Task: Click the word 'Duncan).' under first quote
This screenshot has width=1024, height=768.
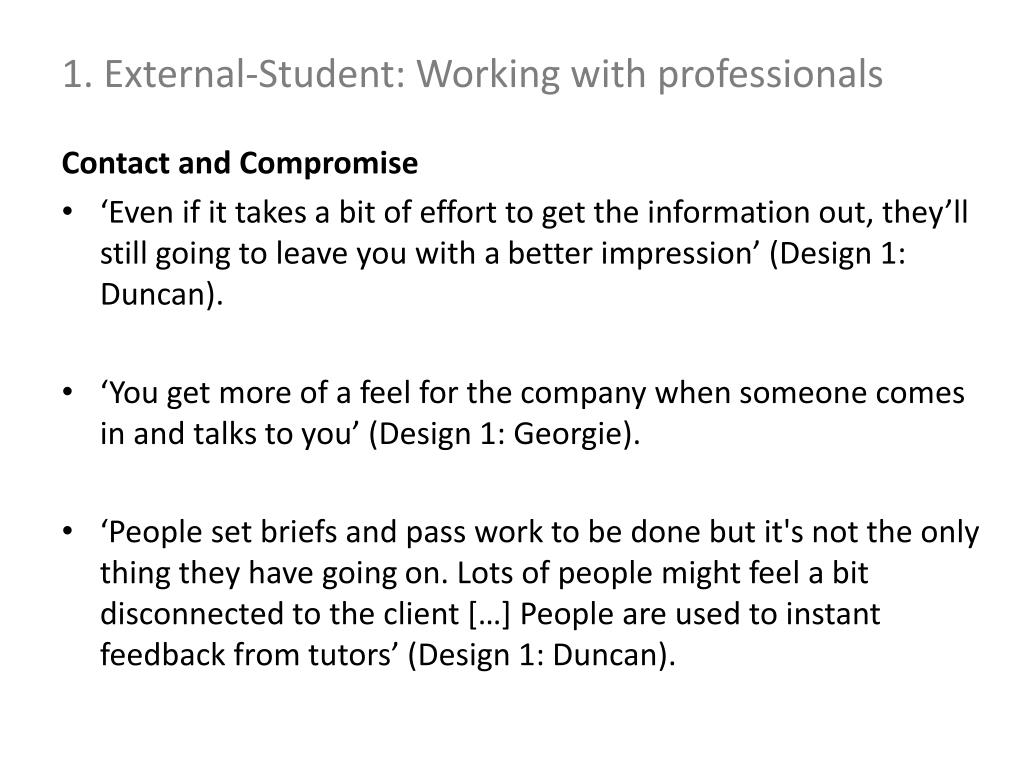Action: [162, 294]
